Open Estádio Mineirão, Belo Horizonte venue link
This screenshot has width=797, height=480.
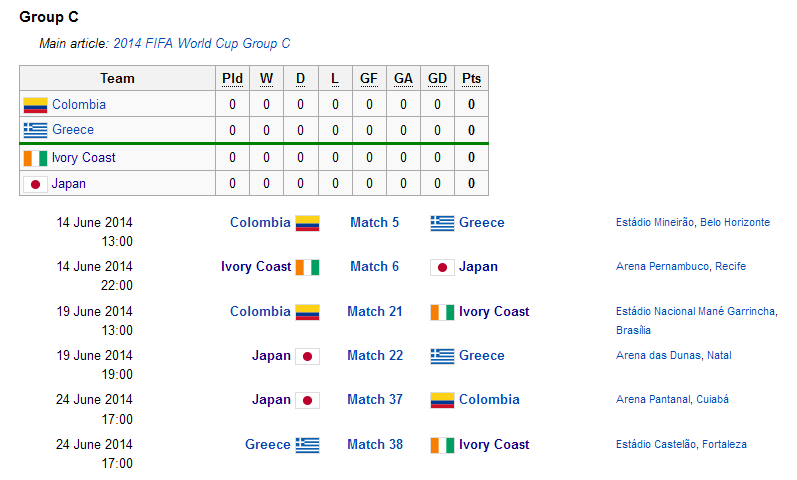[692, 222]
